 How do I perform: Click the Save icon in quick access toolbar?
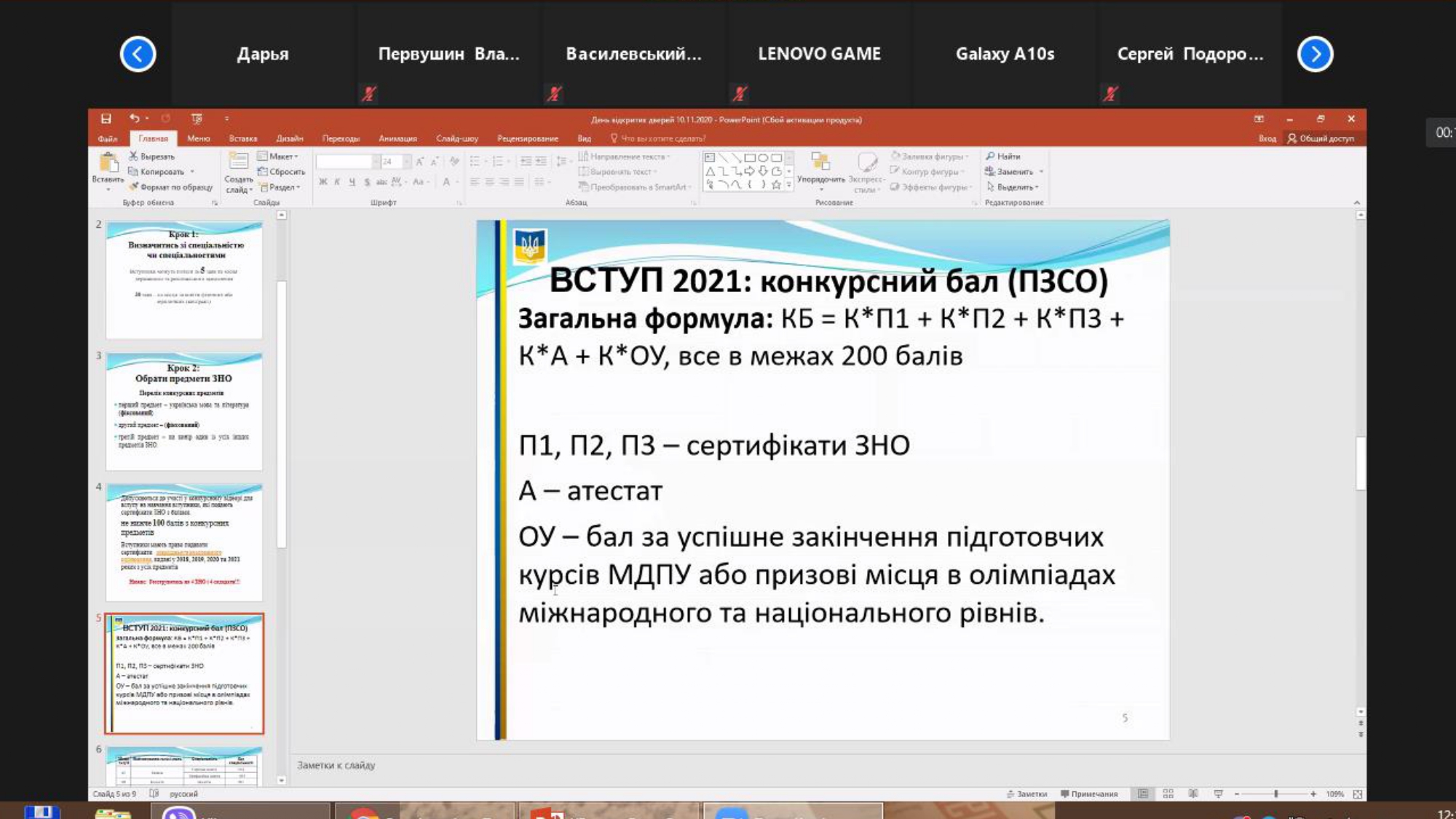point(106,119)
